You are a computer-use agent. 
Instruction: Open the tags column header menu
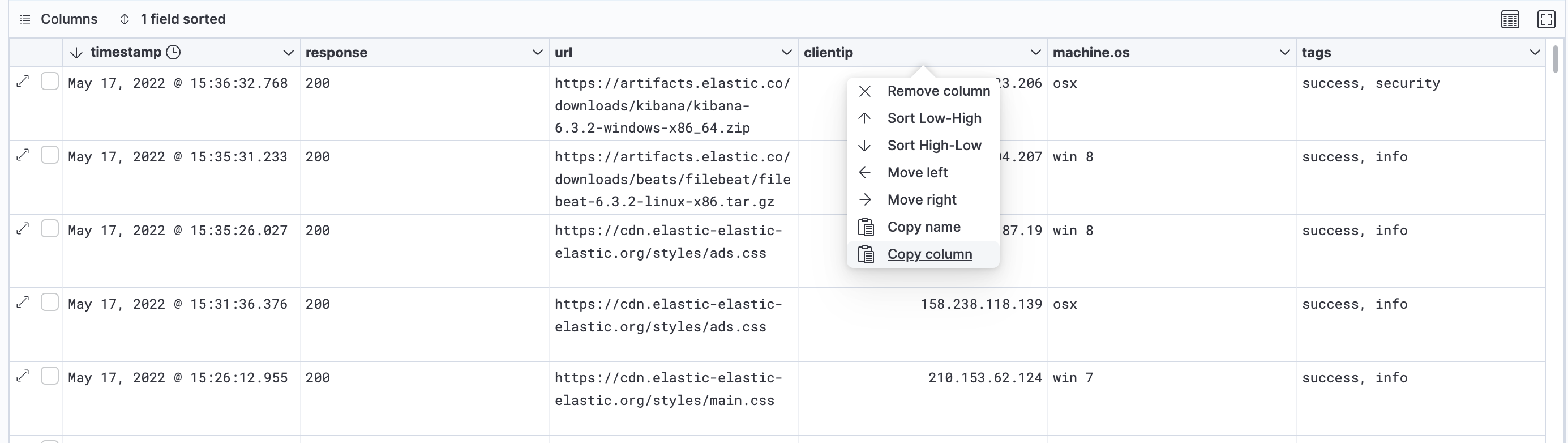1535,53
